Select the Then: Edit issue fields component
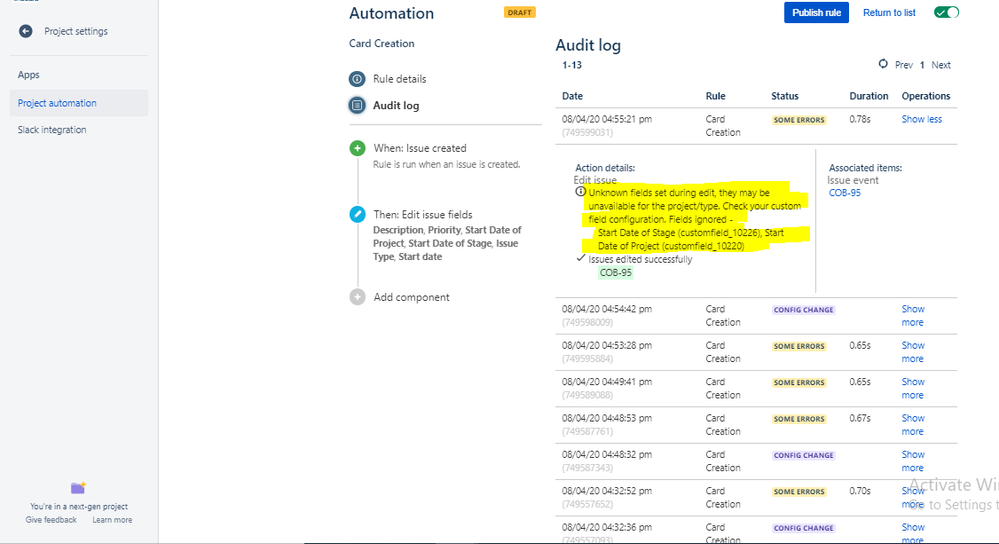Viewport: 999px width, 544px height. [422, 215]
